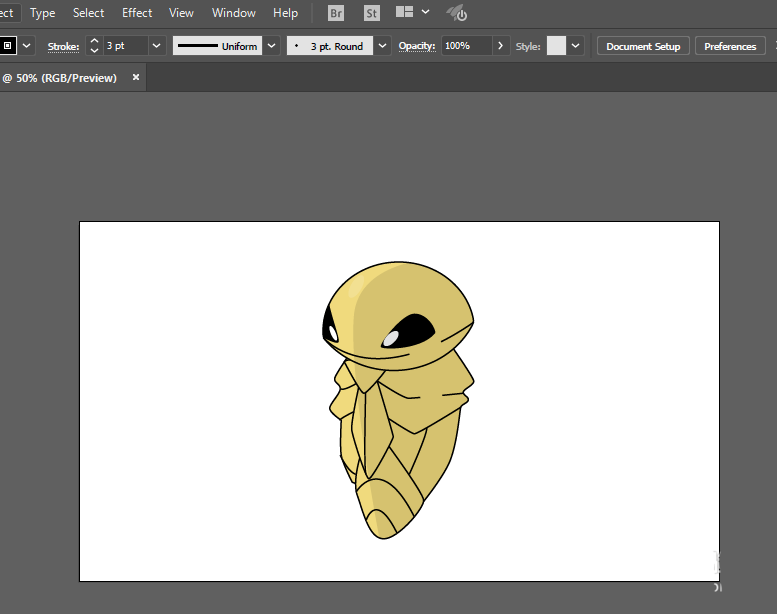The height and width of the screenshot is (614, 777).
Task: Click the Document Setup button
Action: click(643, 46)
